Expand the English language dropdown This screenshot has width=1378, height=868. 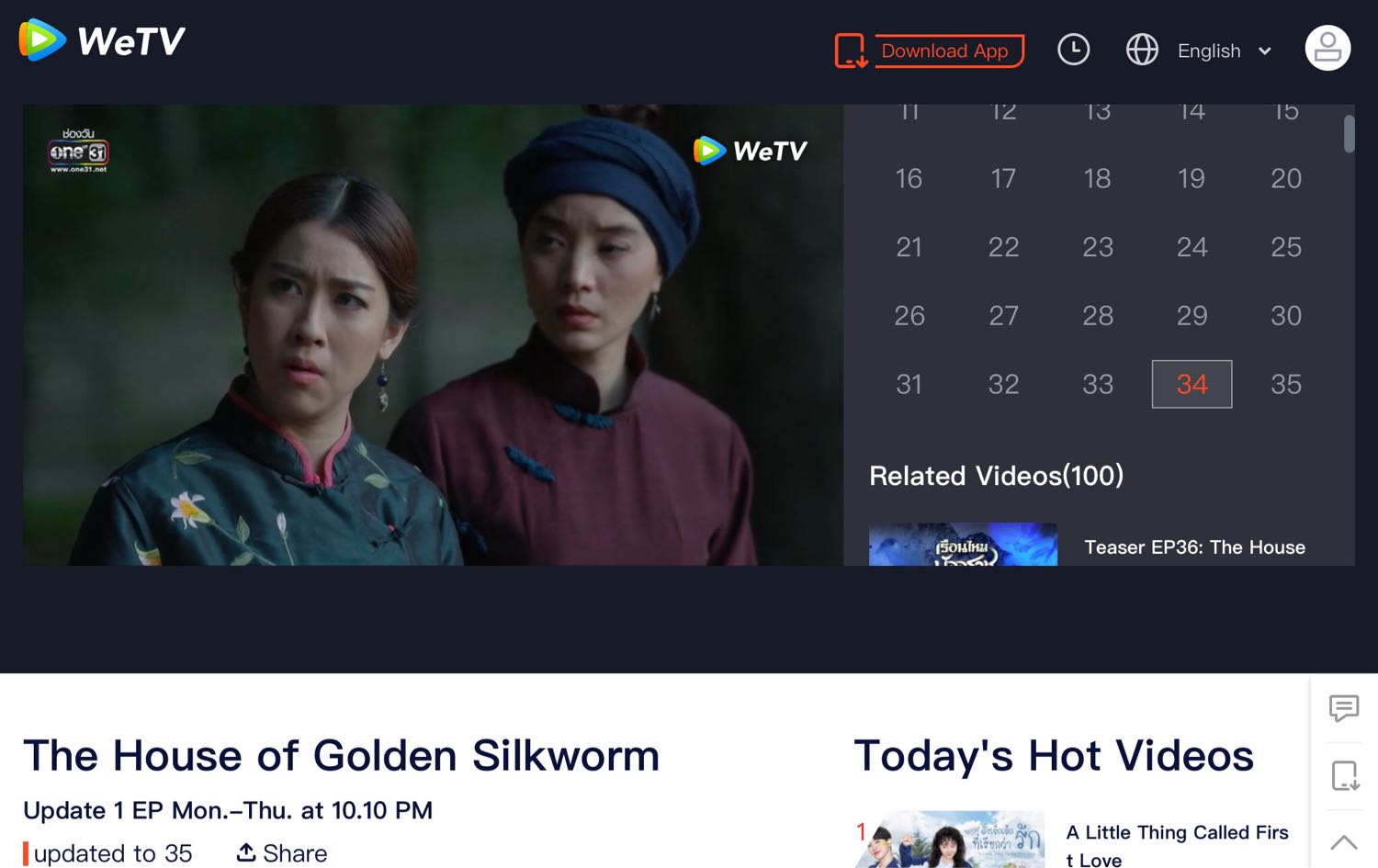coord(1209,51)
